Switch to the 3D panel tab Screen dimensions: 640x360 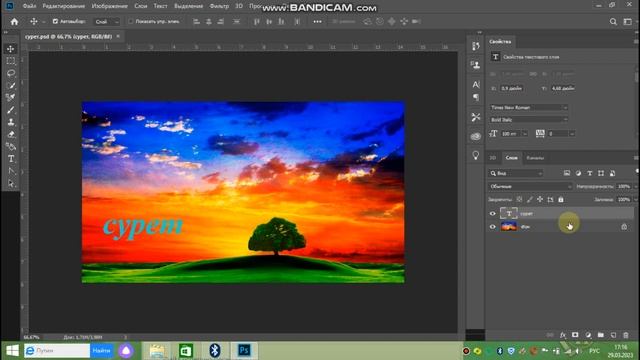(493, 158)
